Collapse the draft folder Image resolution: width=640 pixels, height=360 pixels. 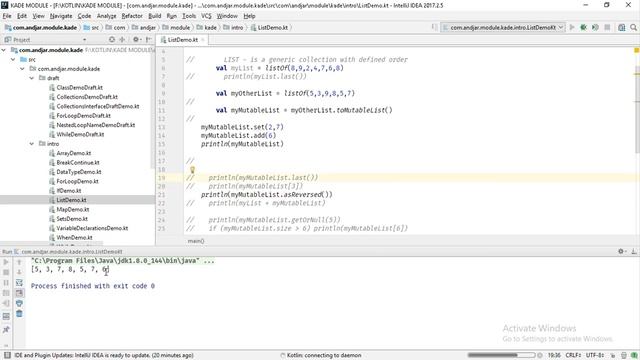[x=32, y=78]
